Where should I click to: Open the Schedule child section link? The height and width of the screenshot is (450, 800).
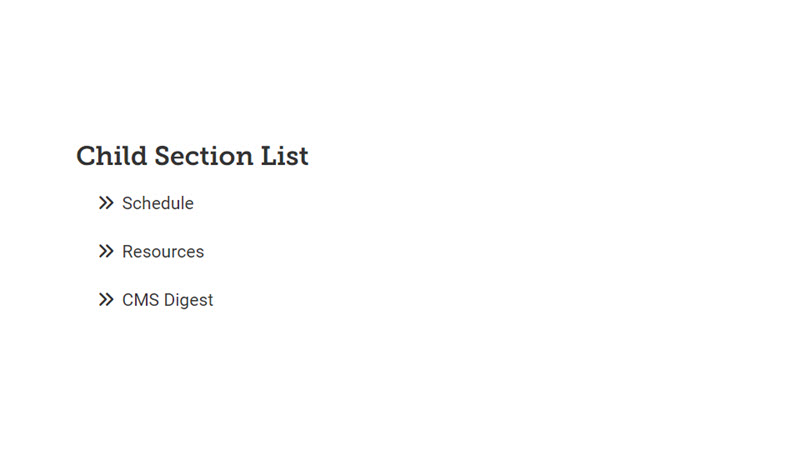158,203
